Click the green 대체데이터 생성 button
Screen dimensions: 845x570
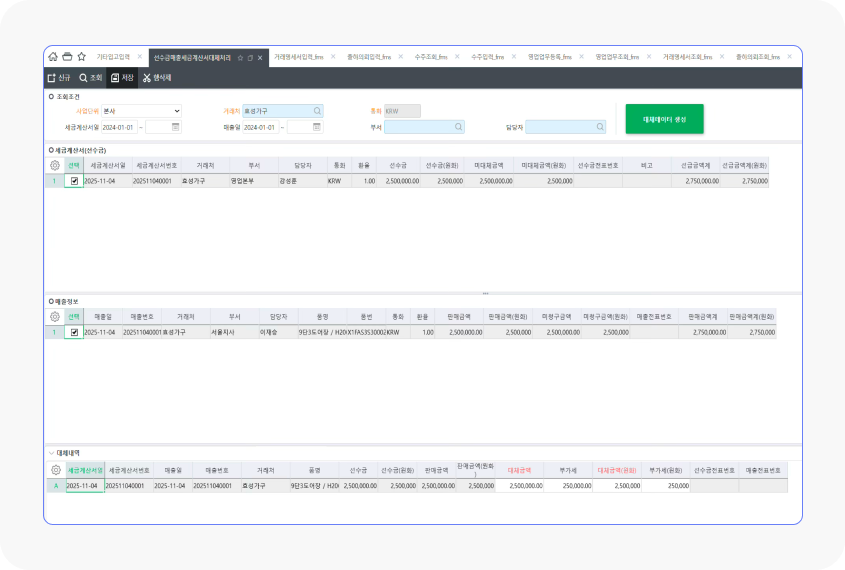click(x=664, y=119)
